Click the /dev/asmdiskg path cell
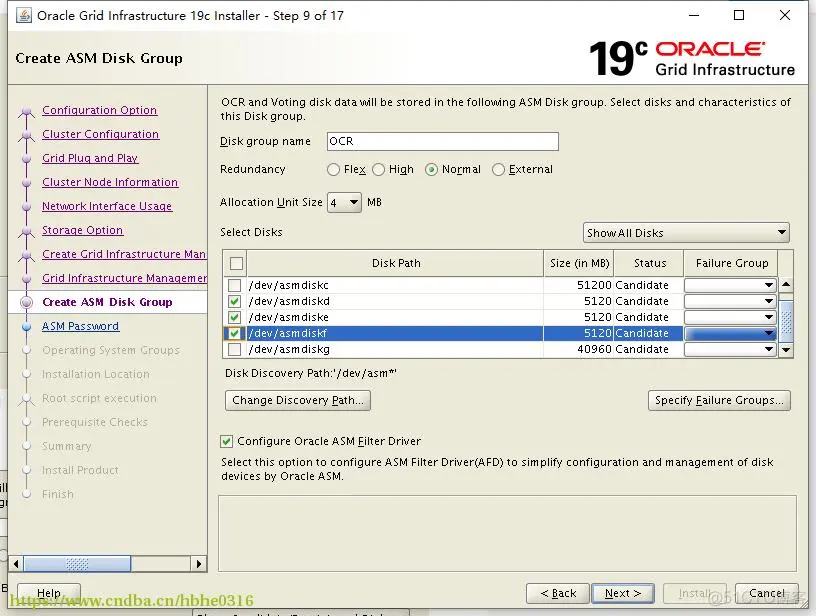Viewport: 816px width, 616px height. click(396, 349)
